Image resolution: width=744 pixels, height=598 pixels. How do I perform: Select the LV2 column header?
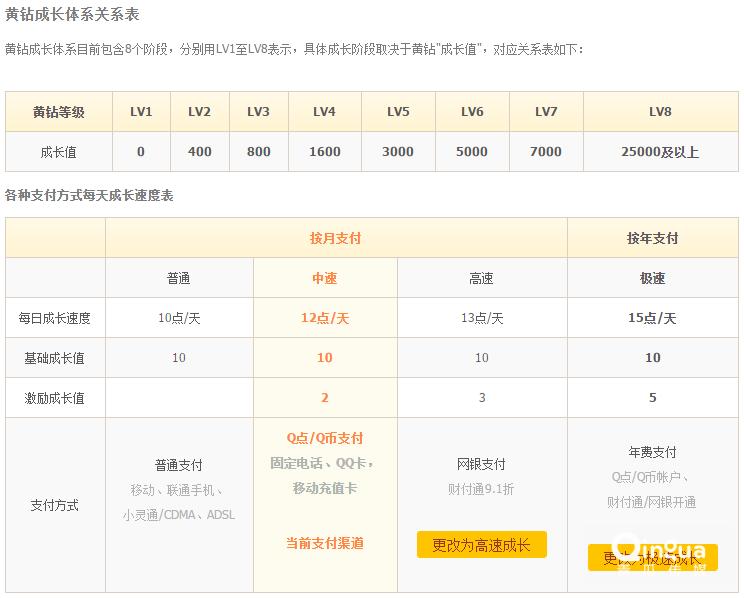coord(200,112)
